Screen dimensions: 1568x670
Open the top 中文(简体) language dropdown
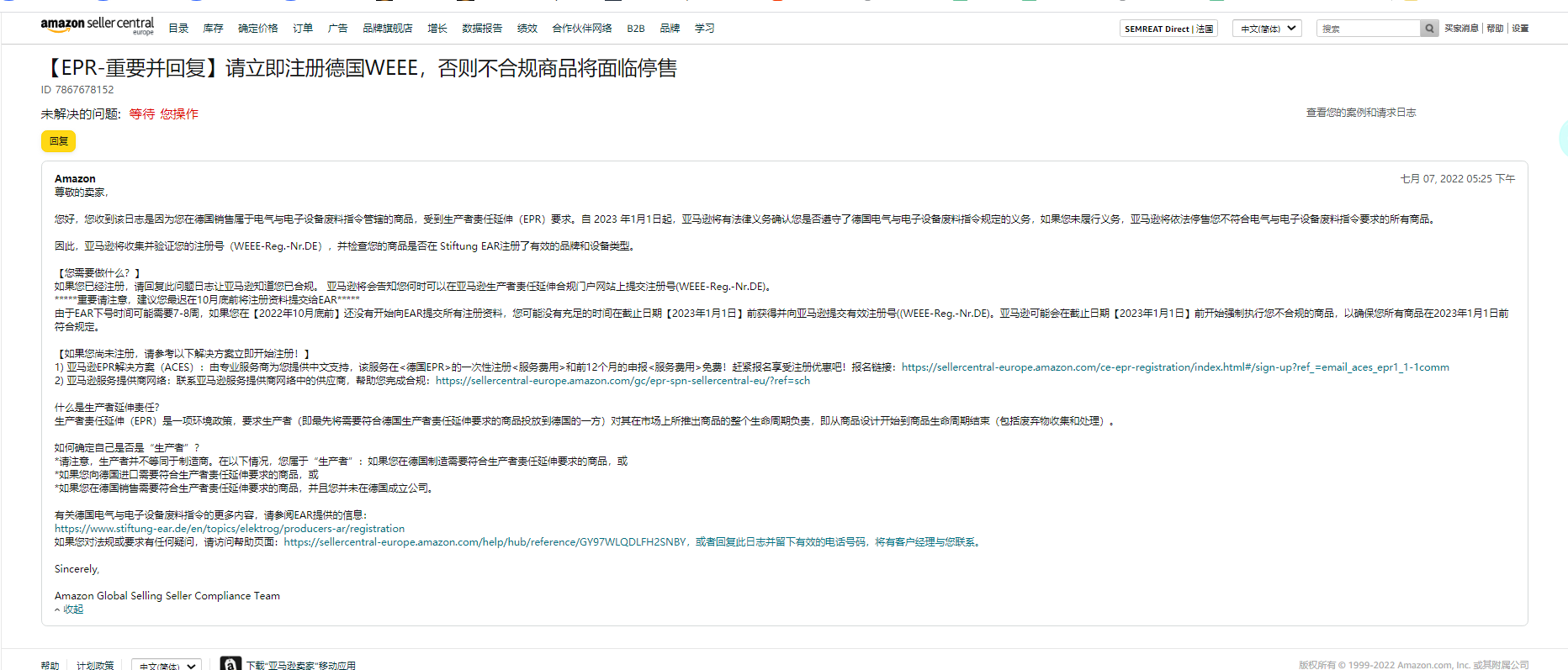pos(1267,29)
